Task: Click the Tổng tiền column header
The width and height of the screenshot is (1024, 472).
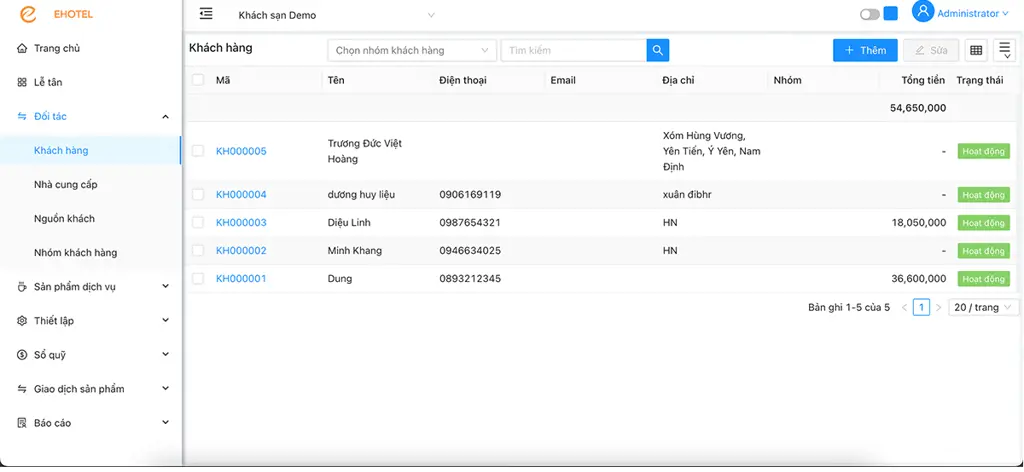Action: tap(923, 80)
